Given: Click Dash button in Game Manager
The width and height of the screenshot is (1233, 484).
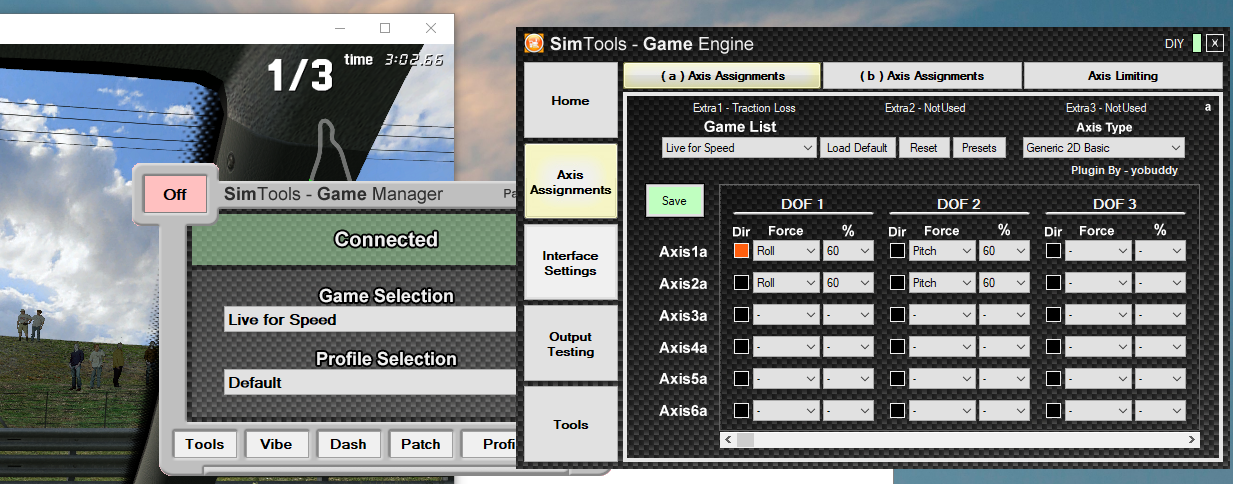Looking at the screenshot, I should [349, 444].
